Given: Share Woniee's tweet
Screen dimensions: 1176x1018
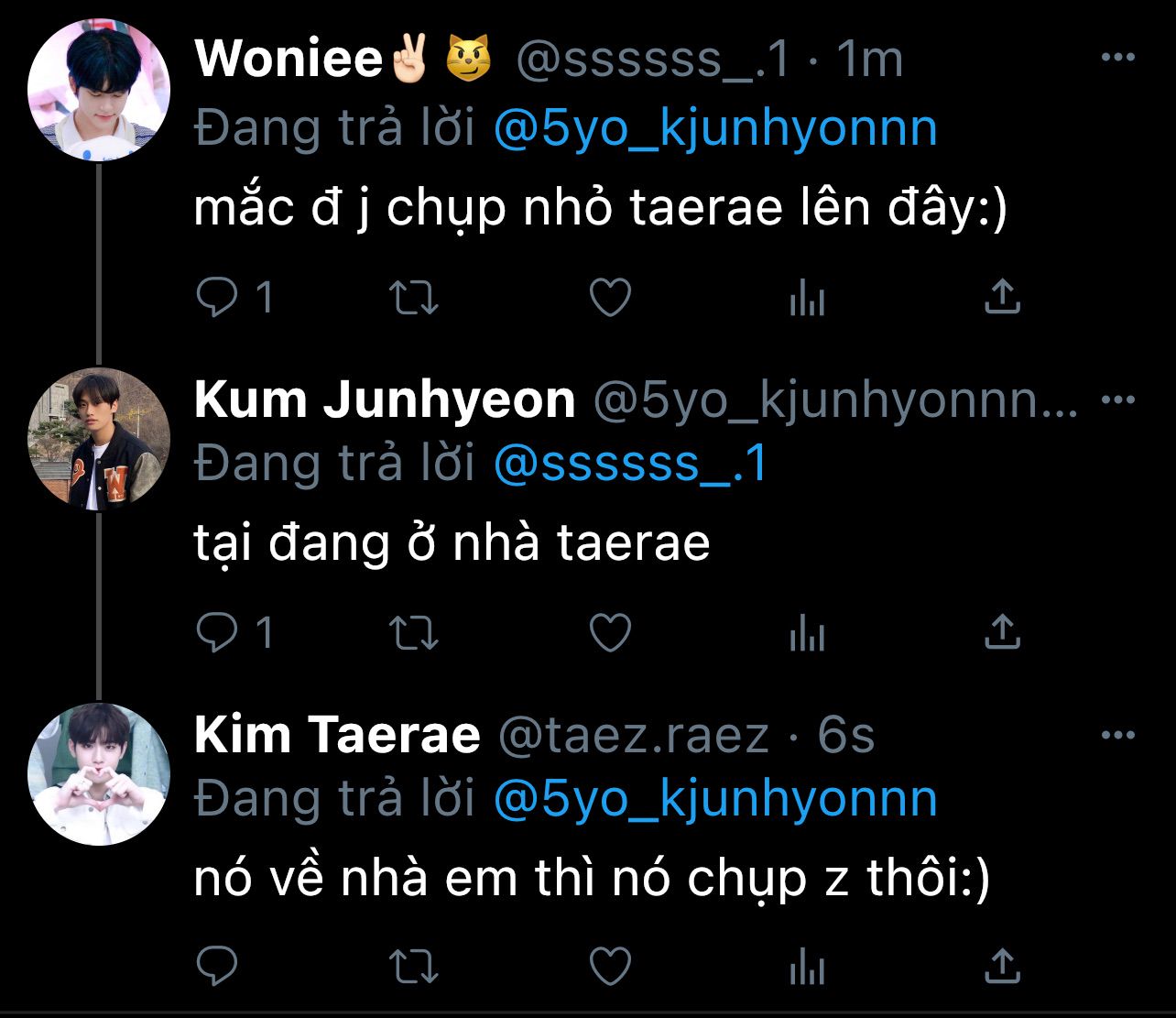Looking at the screenshot, I should (x=1002, y=297).
